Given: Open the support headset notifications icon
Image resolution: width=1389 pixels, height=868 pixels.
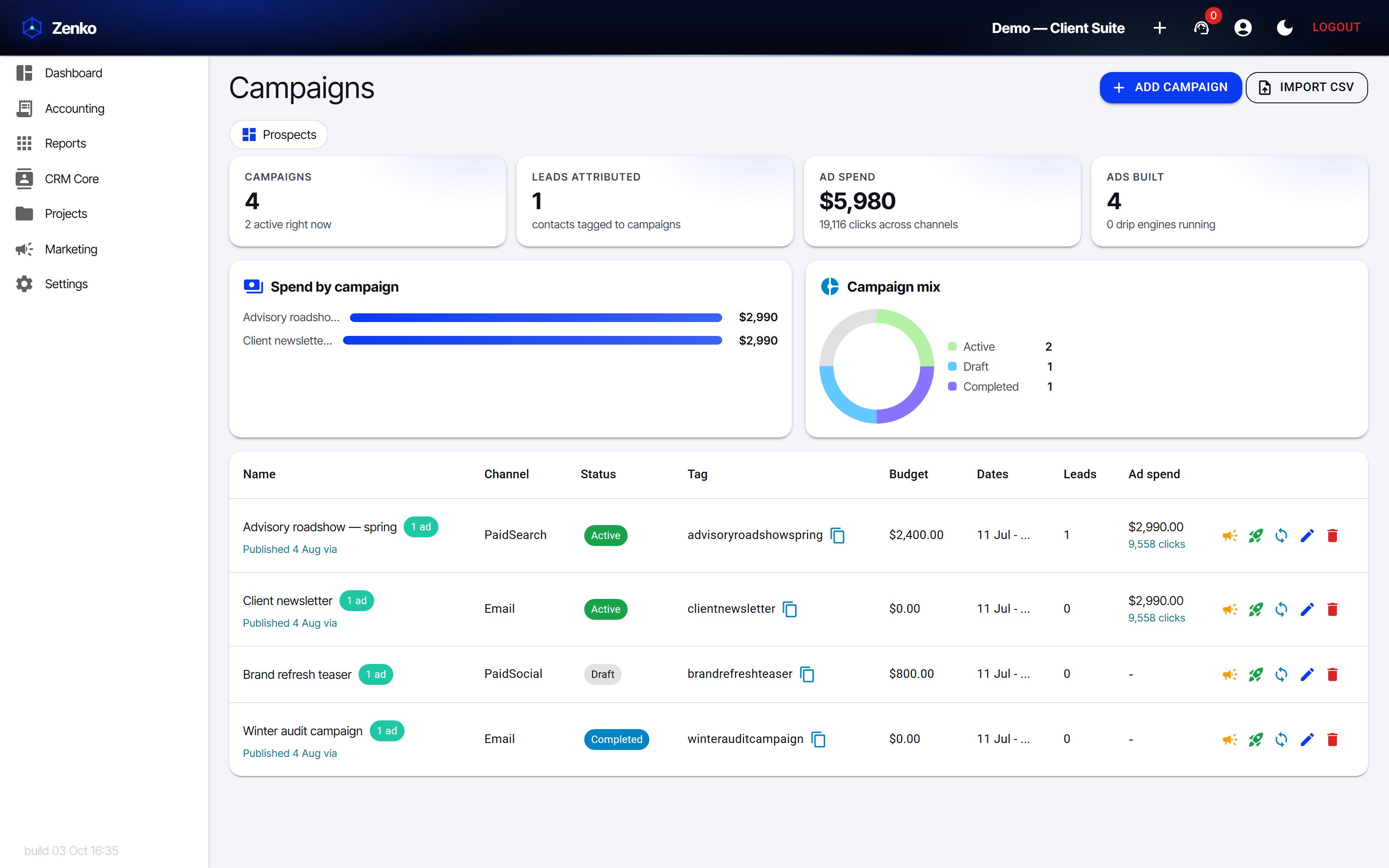Looking at the screenshot, I should pyautogui.click(x=1201, y=27).
